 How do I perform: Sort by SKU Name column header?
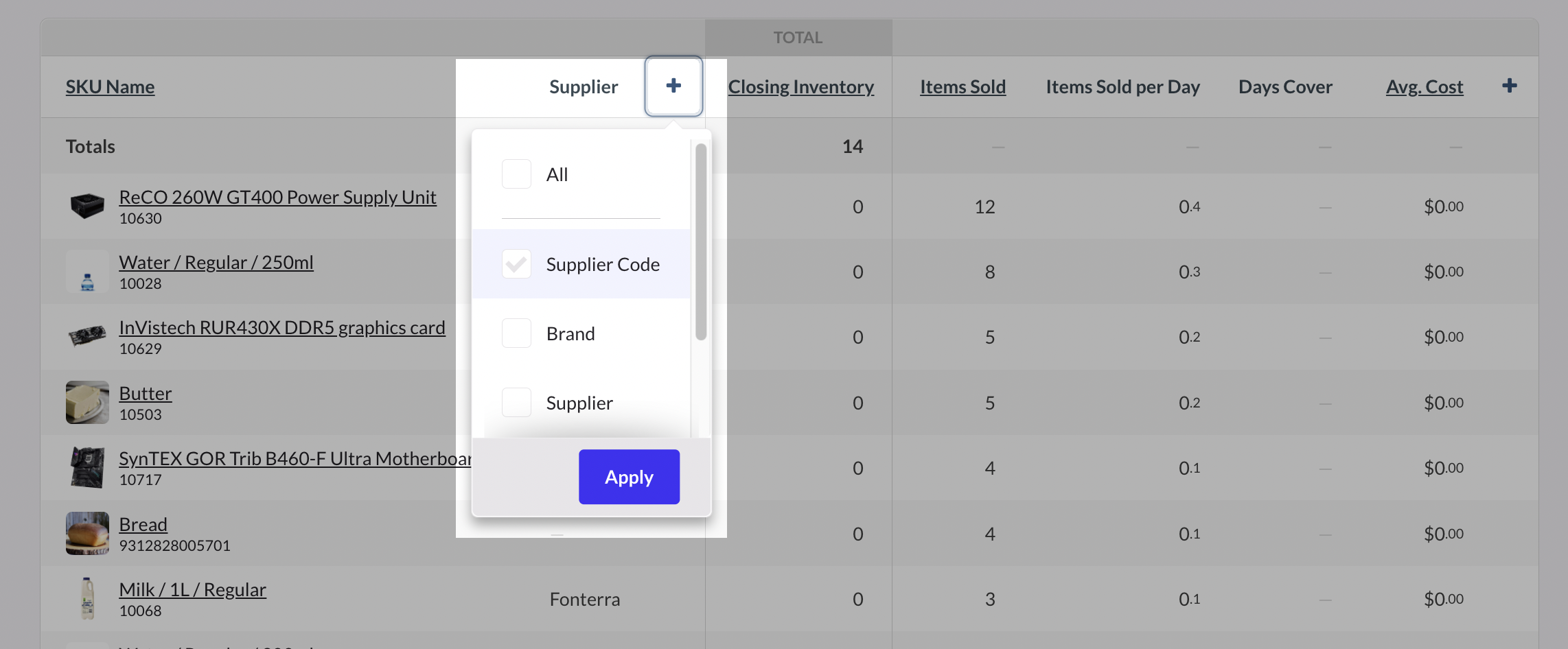click(110, 87)
